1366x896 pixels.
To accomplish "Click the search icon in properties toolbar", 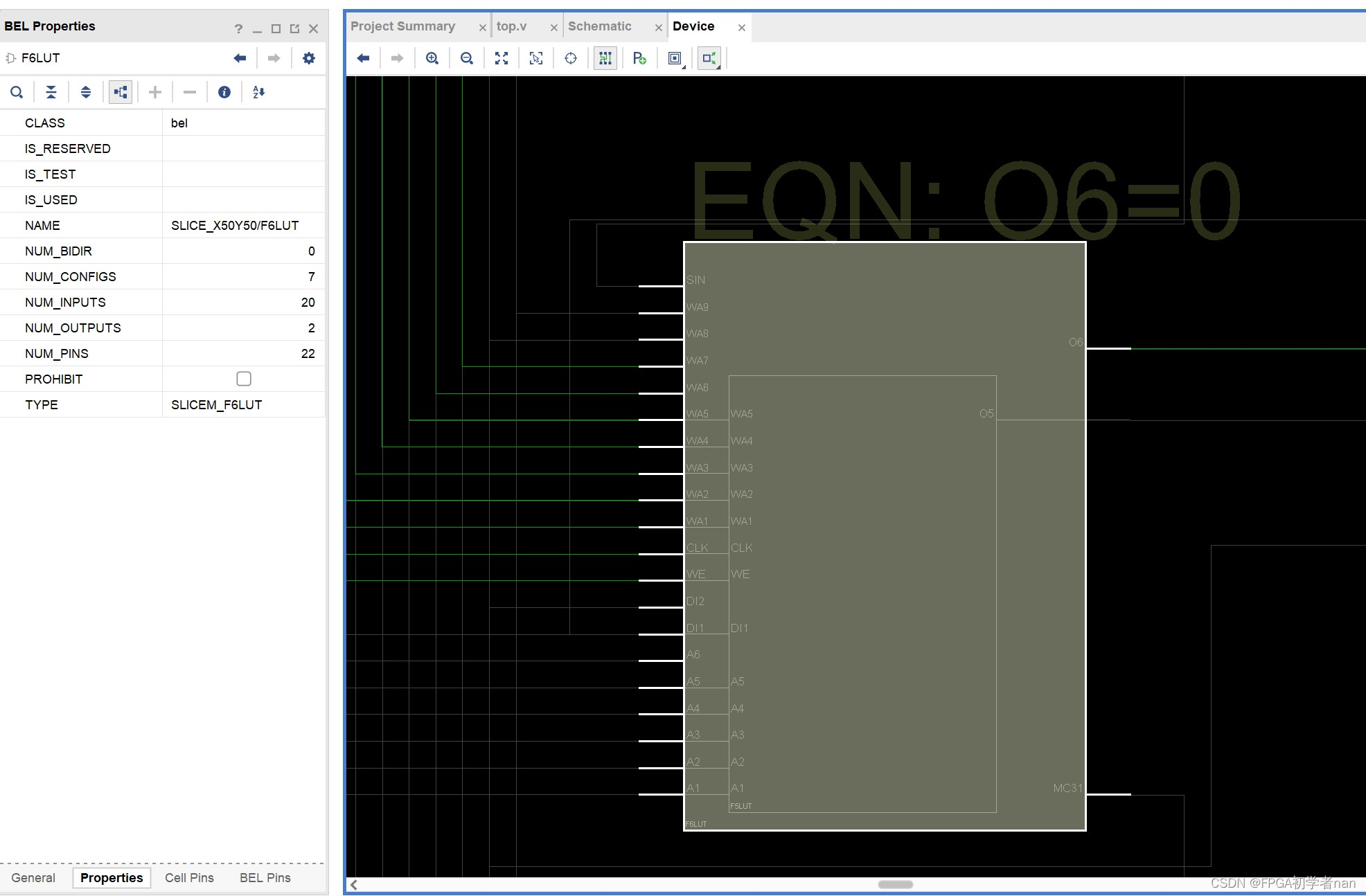I will [x=17, y=92].
